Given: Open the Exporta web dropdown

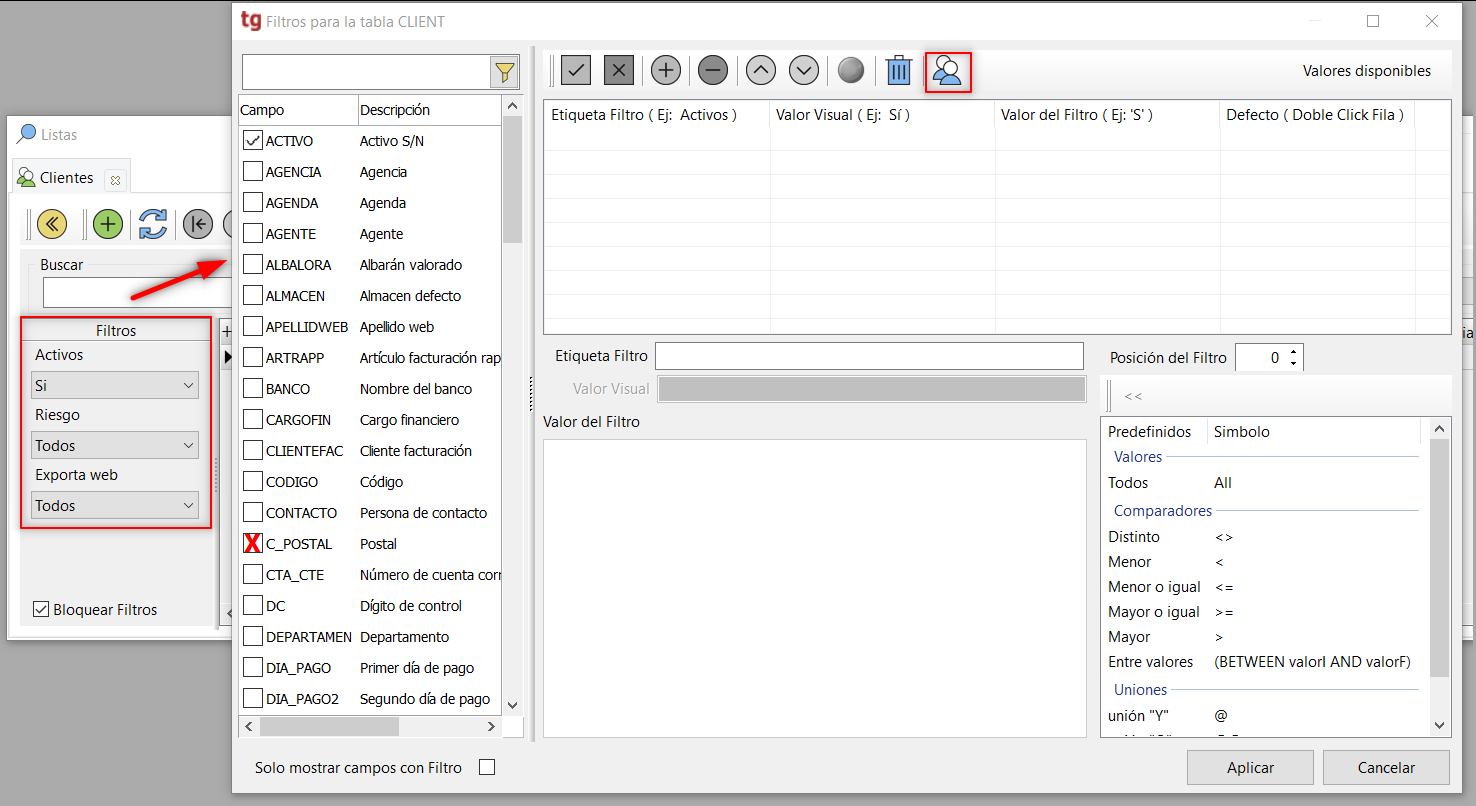Looking at the screenshot, I should [x=115, y=505].
